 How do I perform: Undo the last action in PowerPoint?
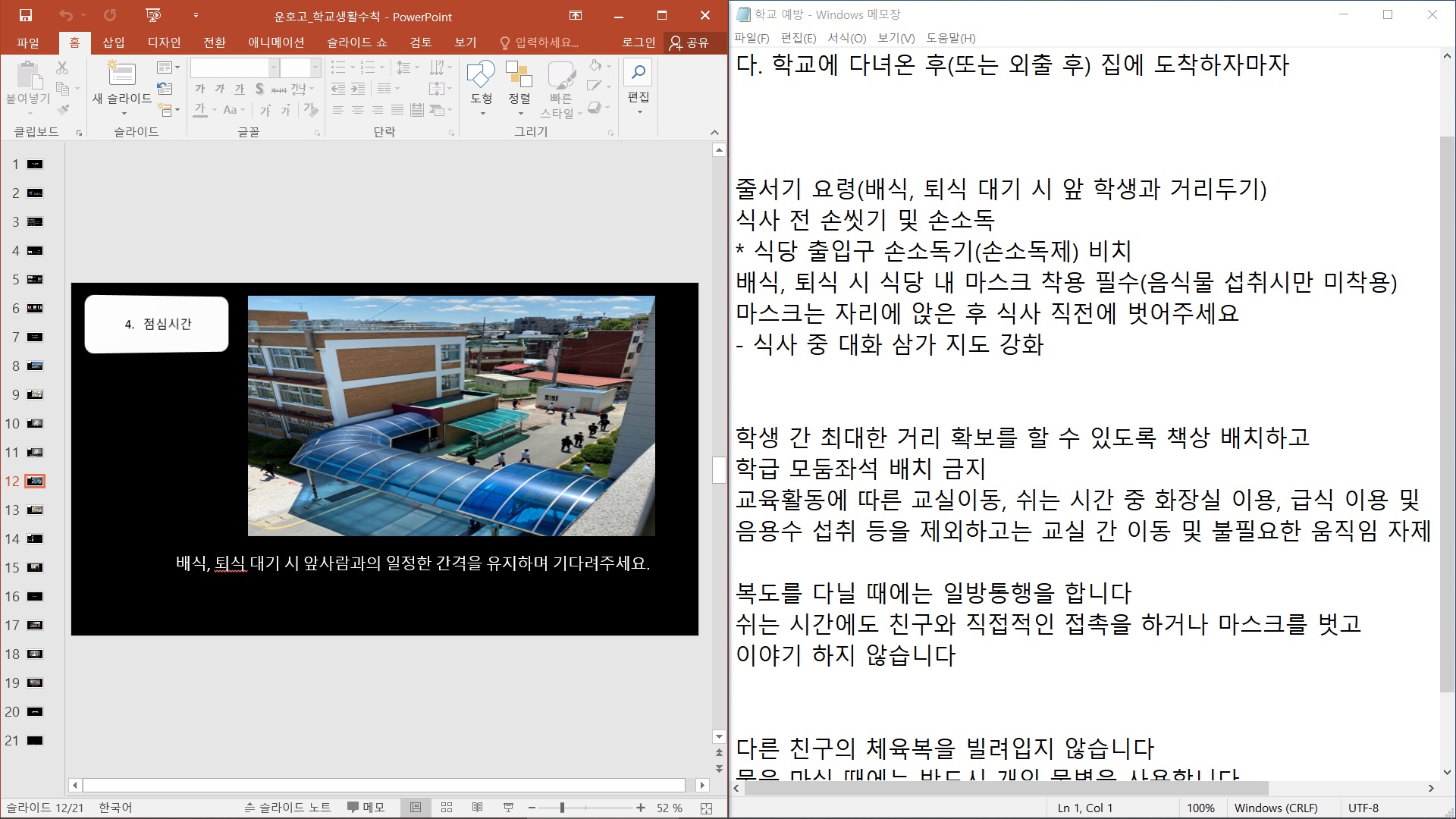(x=66, y=15)
